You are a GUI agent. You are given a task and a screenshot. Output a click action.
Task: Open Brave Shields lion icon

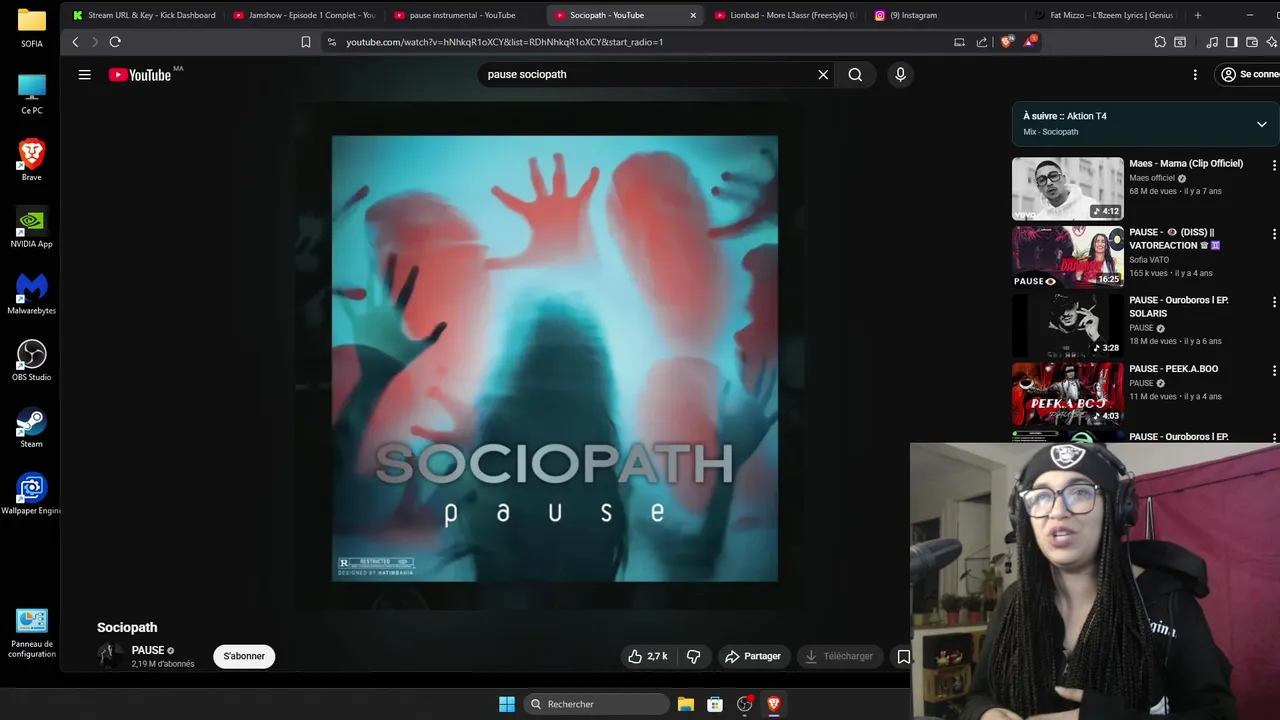pyautogui.click(x=1006, y=42)
